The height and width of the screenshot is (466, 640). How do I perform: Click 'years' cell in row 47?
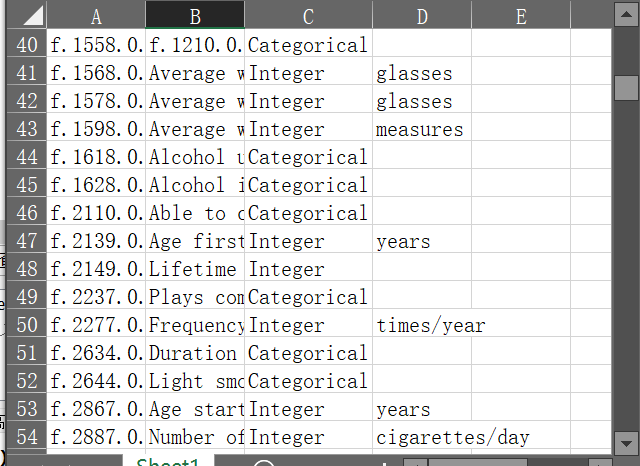tap(422, 241)
